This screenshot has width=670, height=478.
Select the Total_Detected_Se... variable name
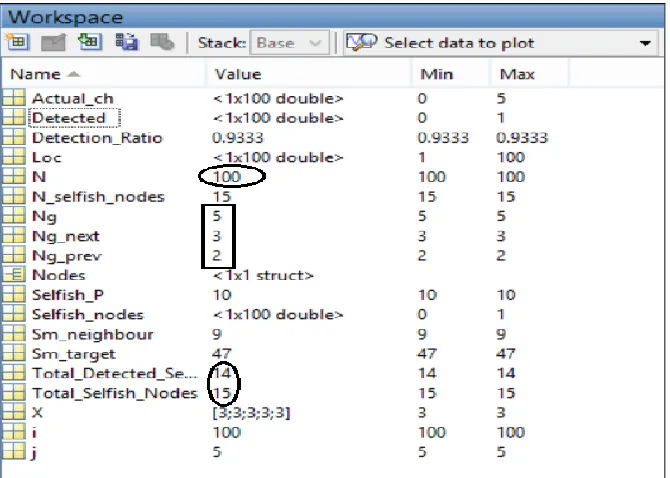[115, 374]
